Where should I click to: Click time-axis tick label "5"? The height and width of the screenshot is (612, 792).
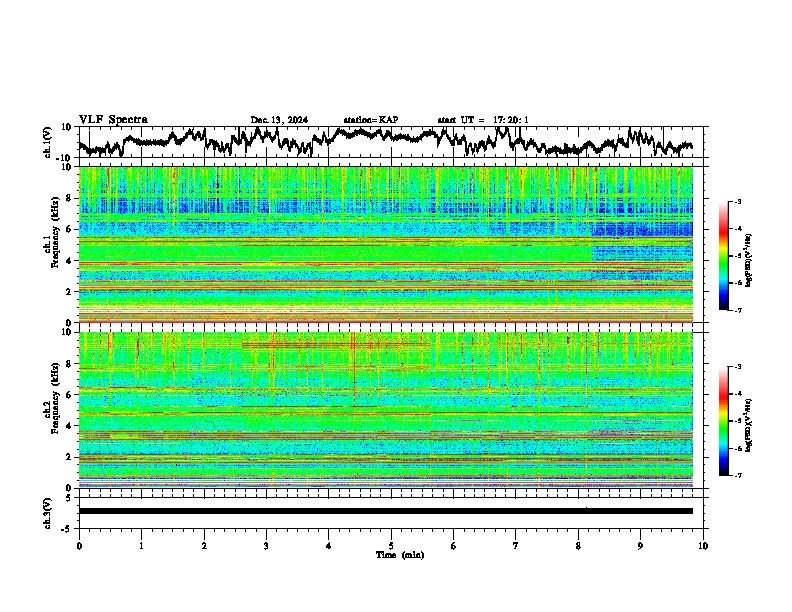click(391, 546)
